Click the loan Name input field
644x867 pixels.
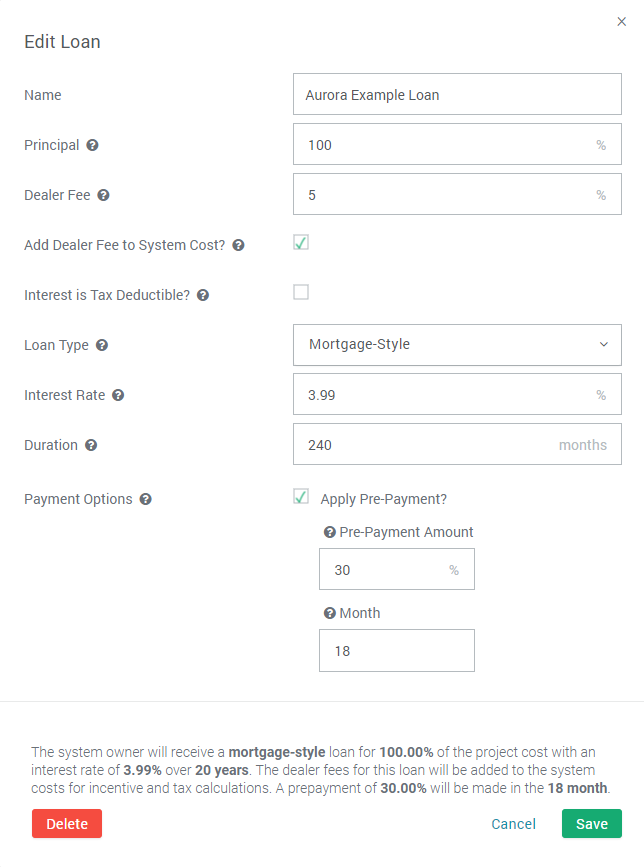[x=457, y=95]
